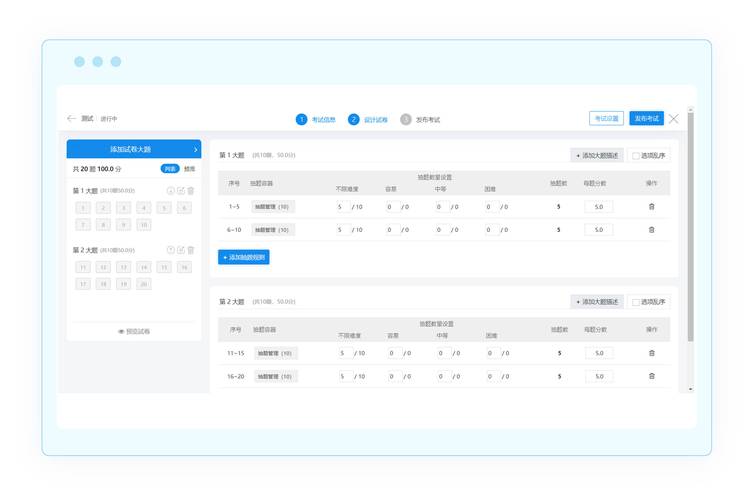The image size is (754, 500).
Task: Delete 第1大题 in the left sidebar
Action: point(191,190)
